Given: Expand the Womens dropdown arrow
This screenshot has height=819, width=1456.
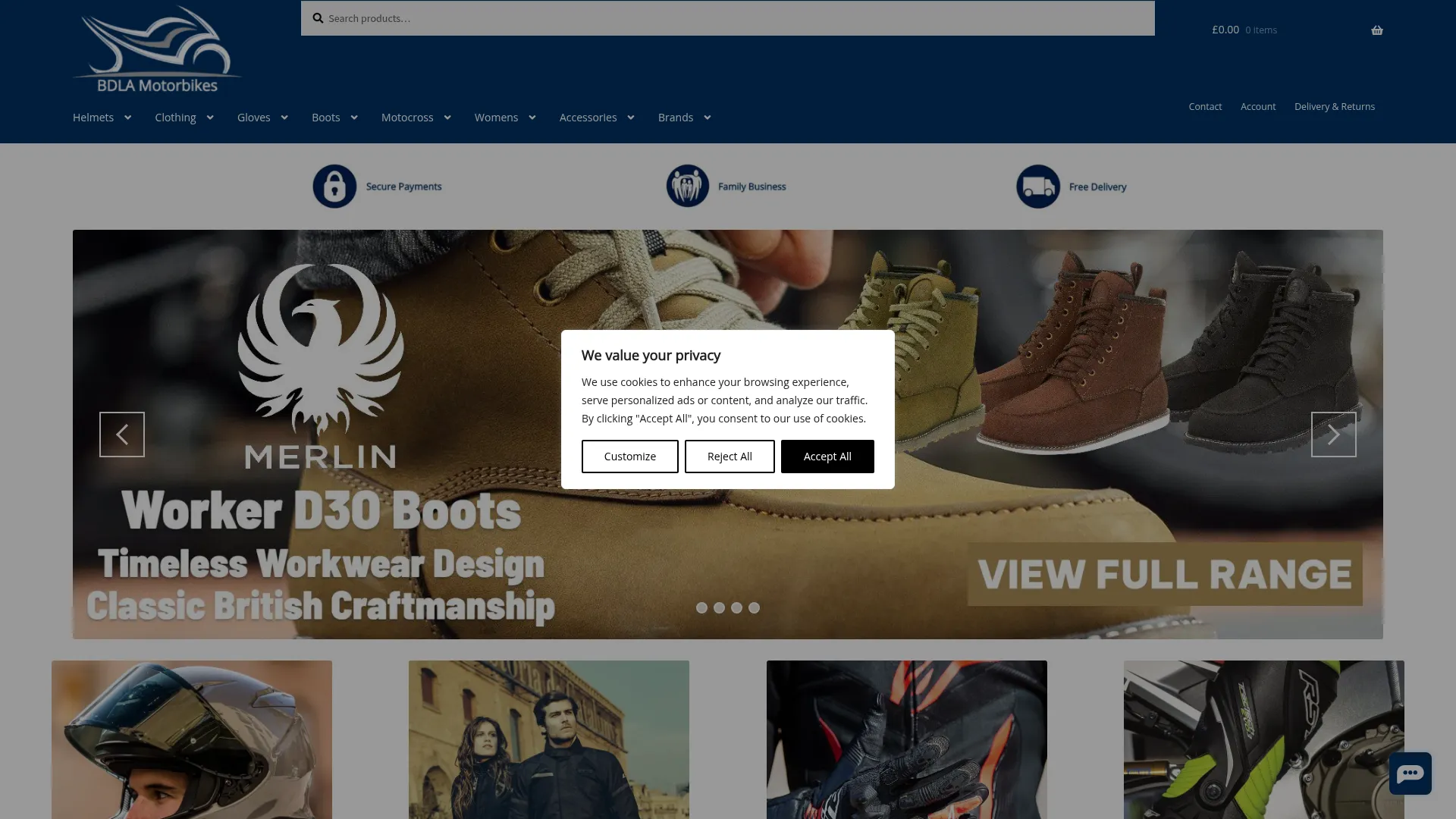Looking at the screenshot, I should [x=532, y=118].
